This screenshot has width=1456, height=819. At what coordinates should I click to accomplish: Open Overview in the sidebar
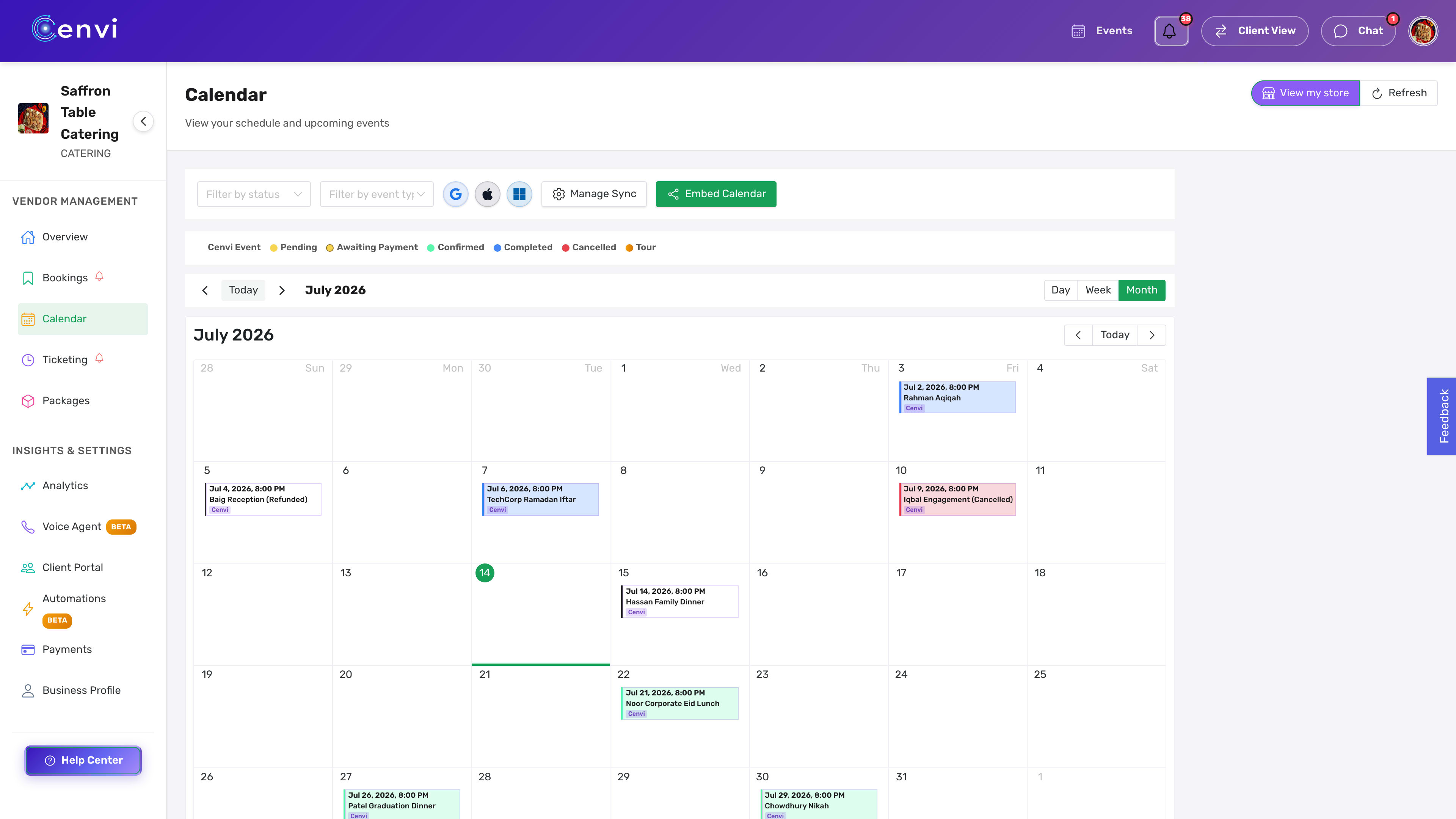pos(83,237)
